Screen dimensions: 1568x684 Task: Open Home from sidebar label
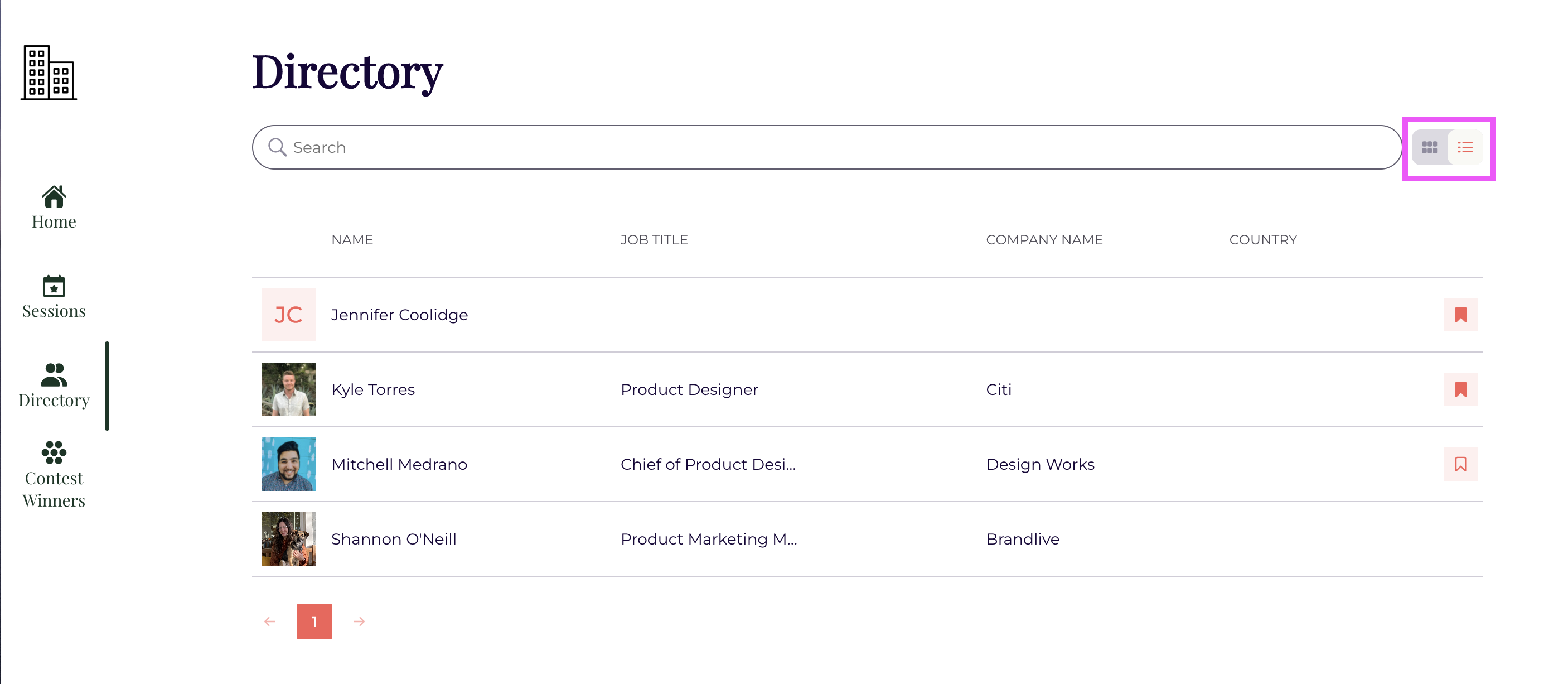[54, 221]
